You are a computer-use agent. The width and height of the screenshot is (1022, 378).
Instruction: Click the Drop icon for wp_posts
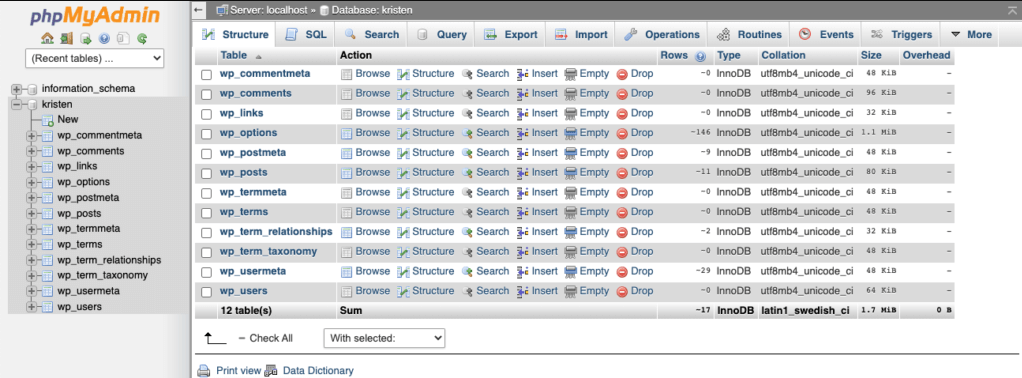[x=622, y=173]
